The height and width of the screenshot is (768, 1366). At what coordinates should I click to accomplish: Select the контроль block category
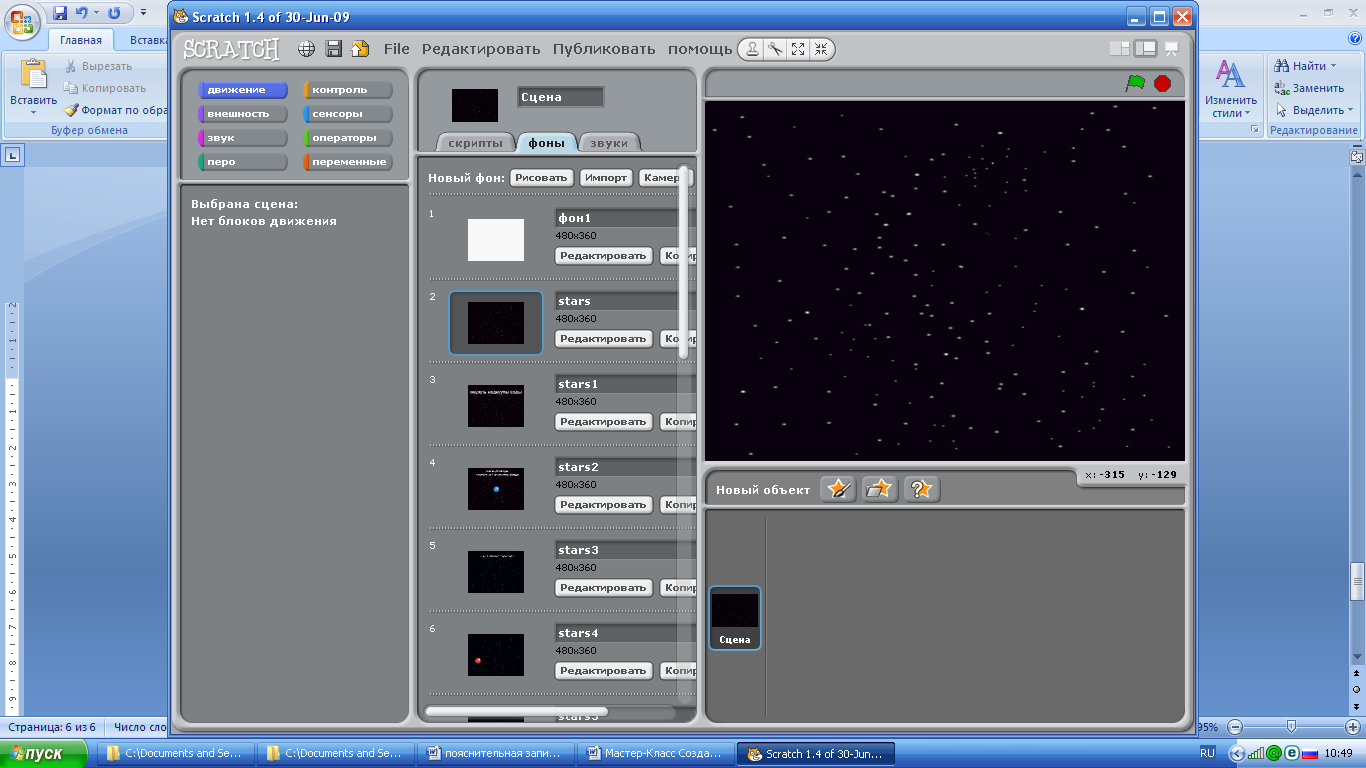pos(348,90)
